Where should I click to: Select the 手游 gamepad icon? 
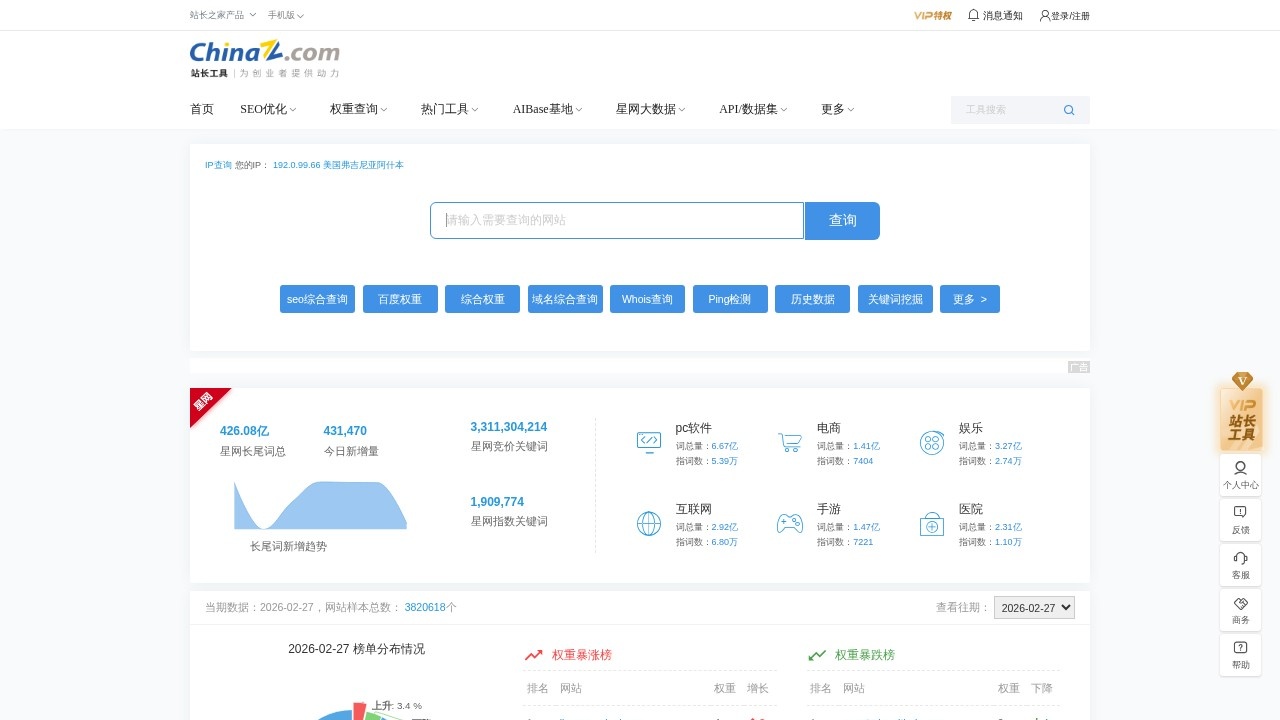coord(789,522)
